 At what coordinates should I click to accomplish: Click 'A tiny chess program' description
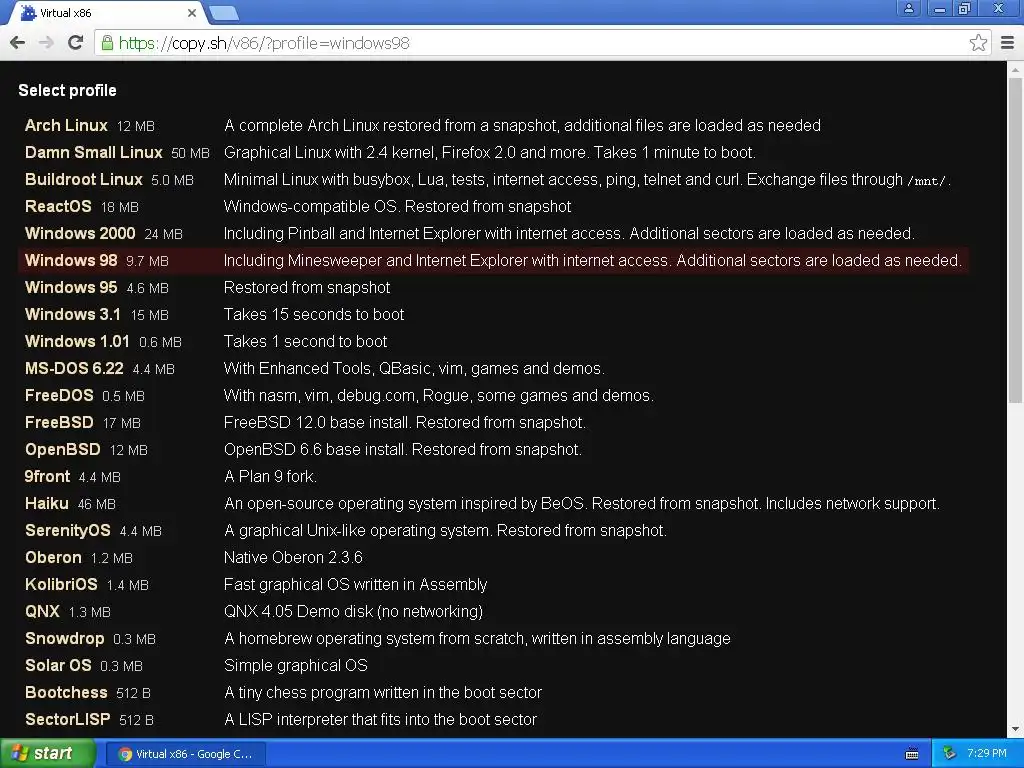[383, 692]
